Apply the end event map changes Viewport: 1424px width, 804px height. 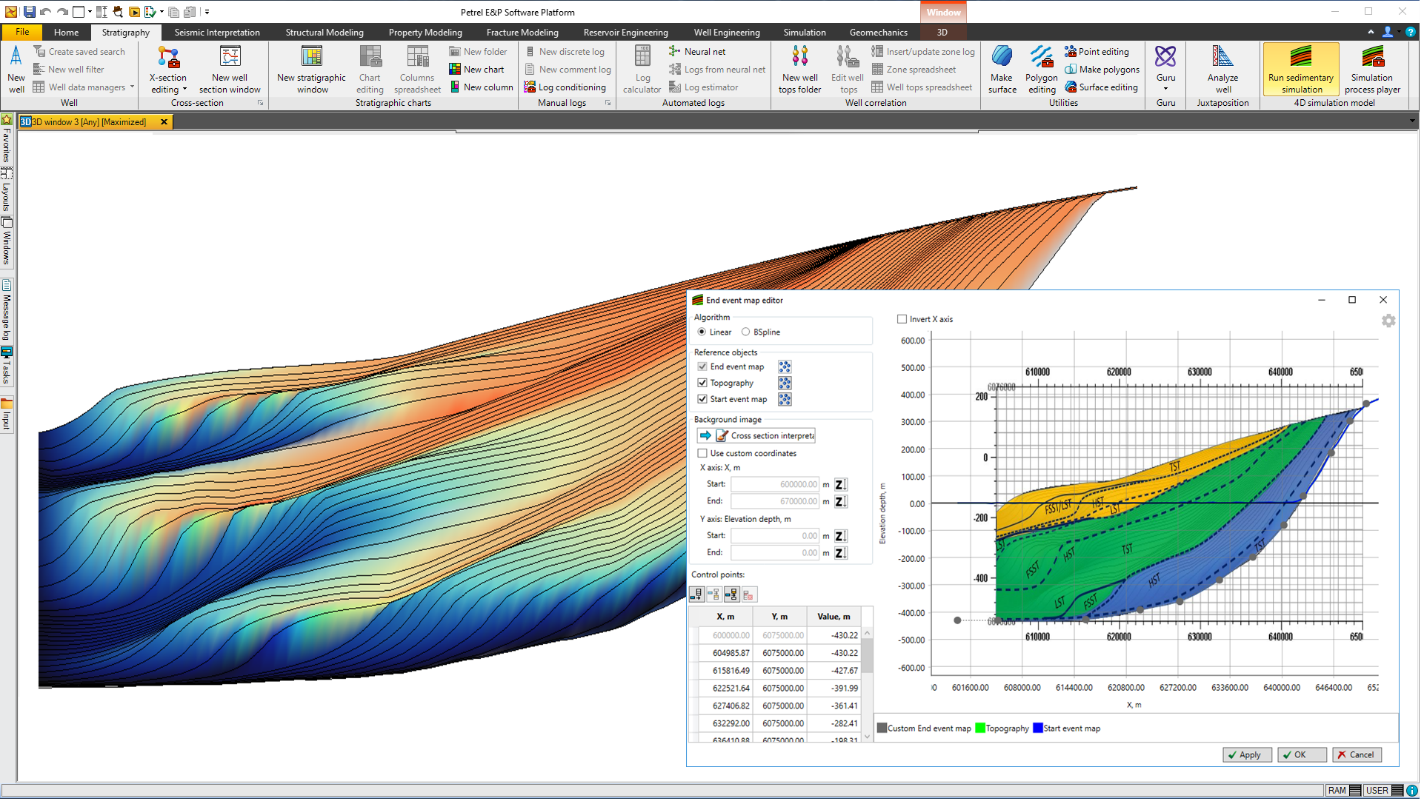pos(1246,754)
